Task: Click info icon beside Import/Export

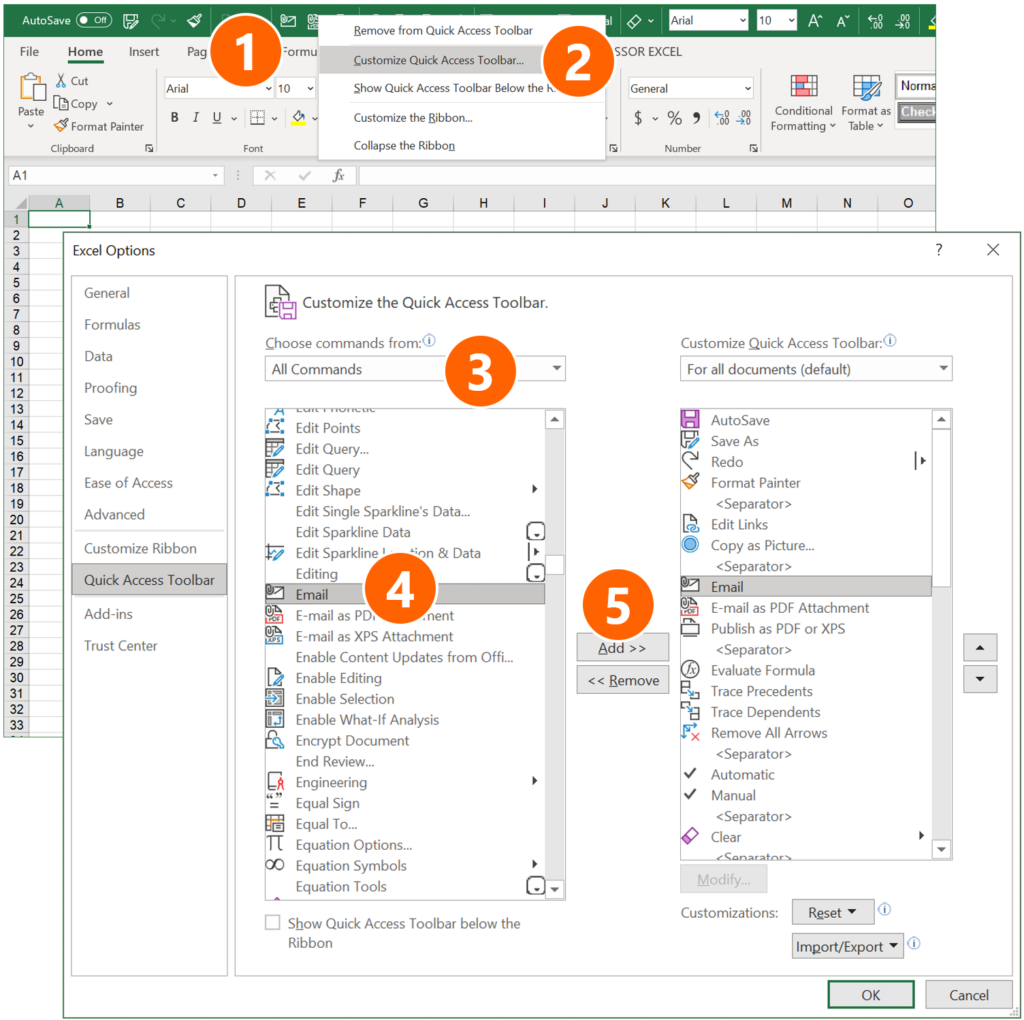Action: (x=914, y=943)
